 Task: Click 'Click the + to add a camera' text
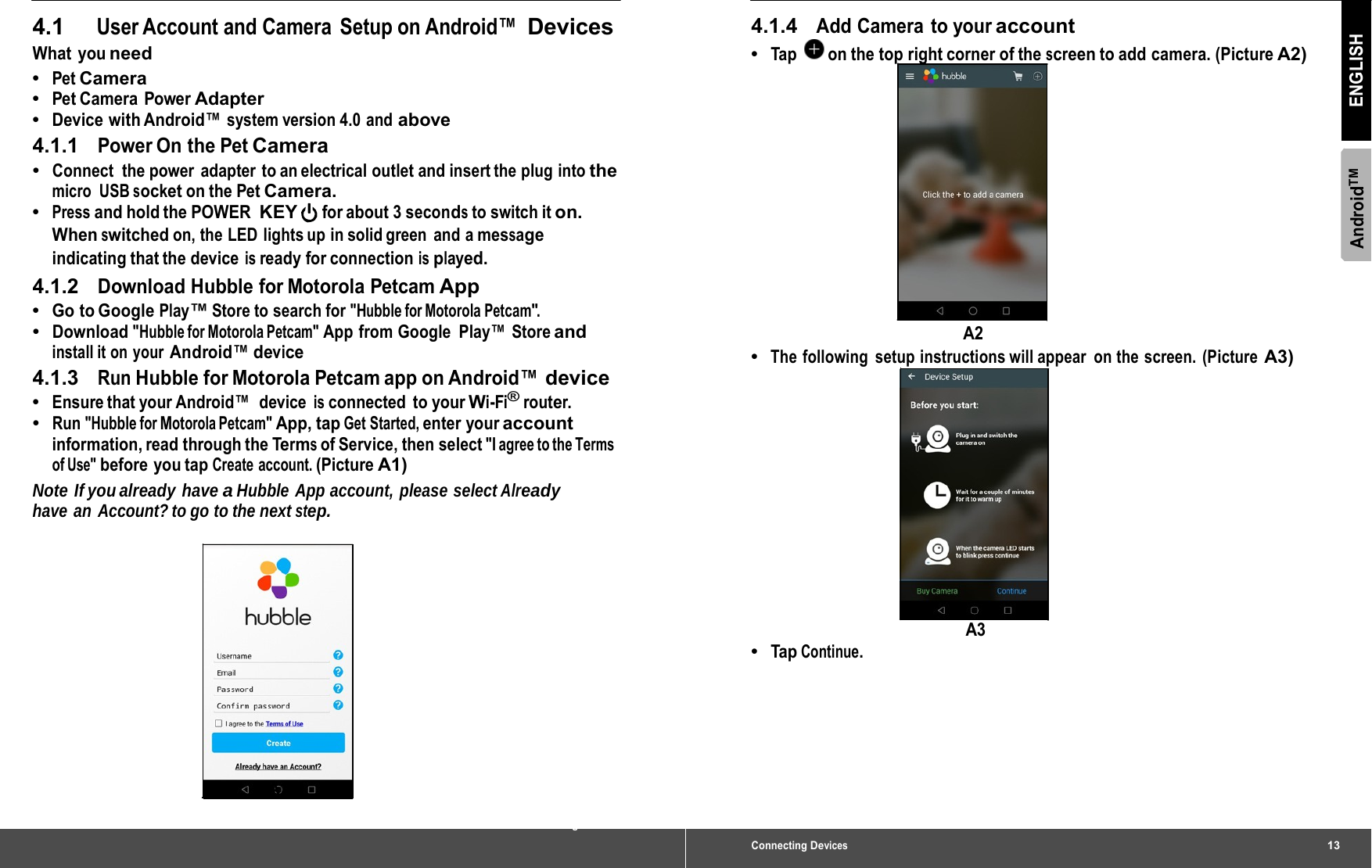click(972, 195)
